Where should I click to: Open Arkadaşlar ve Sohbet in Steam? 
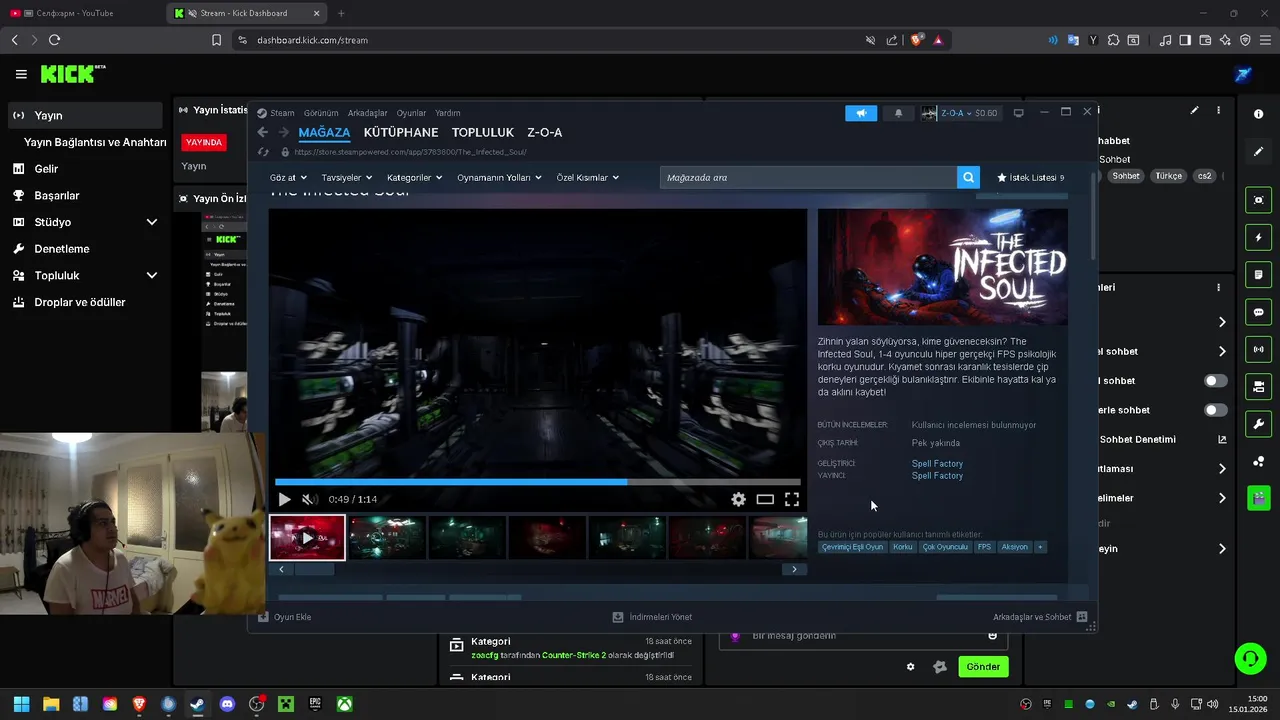1040,617
